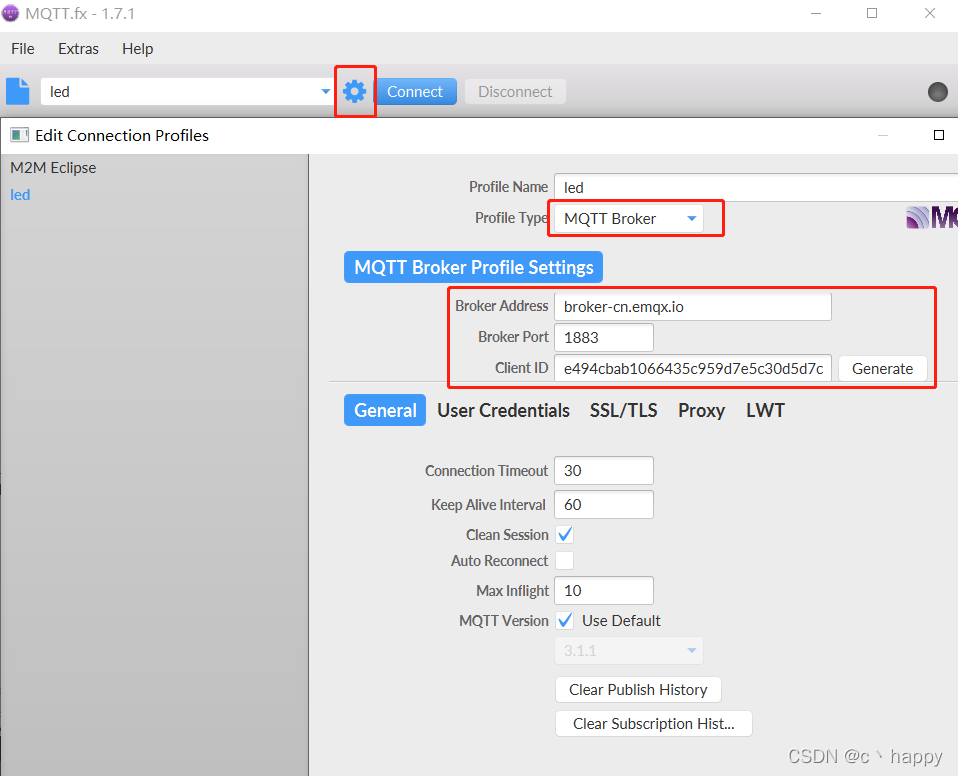Open the Help menu
The width and height of the screenshot is (958, 776).
click(x=137, y=49)
